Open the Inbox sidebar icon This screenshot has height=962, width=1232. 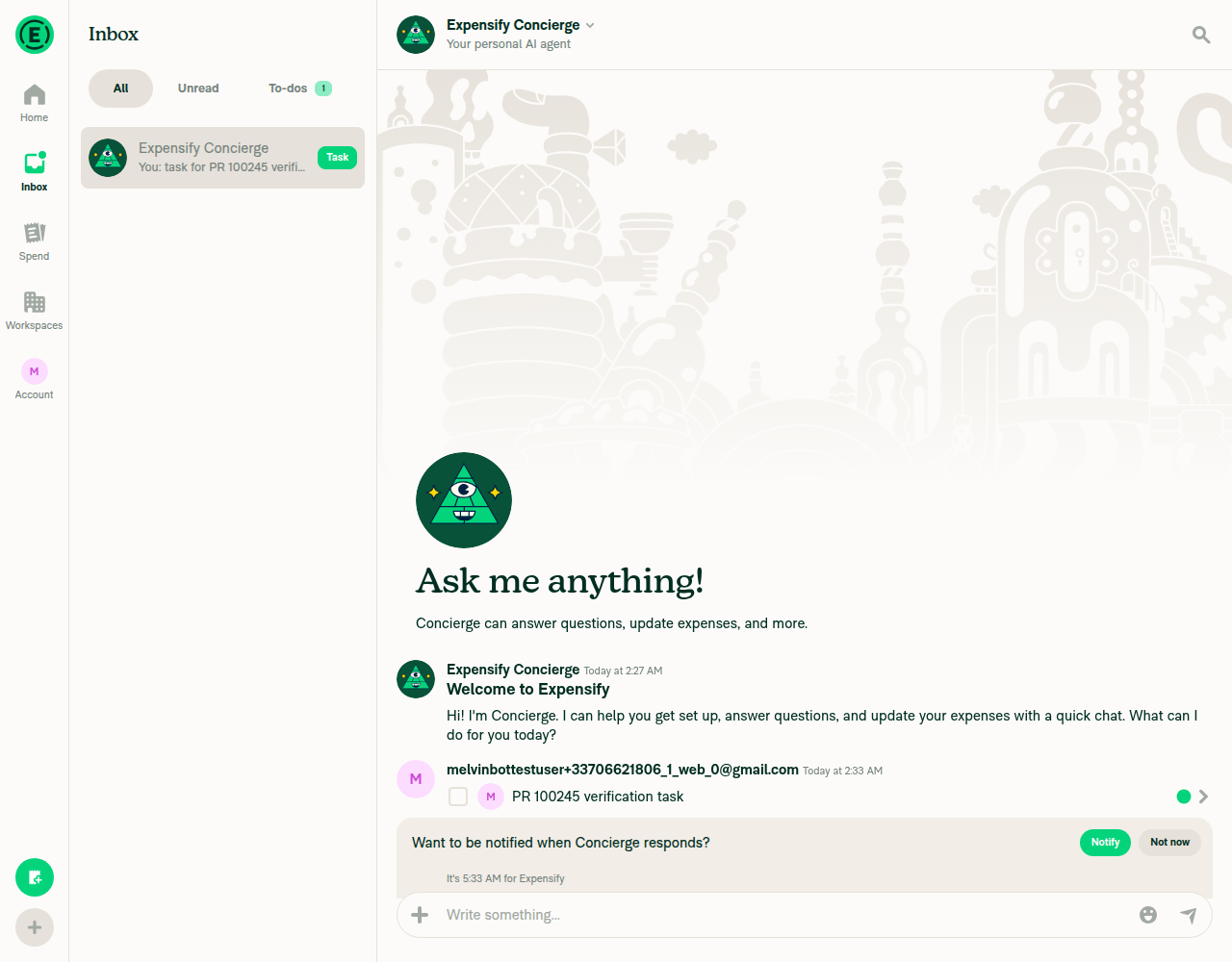point(34,172)
